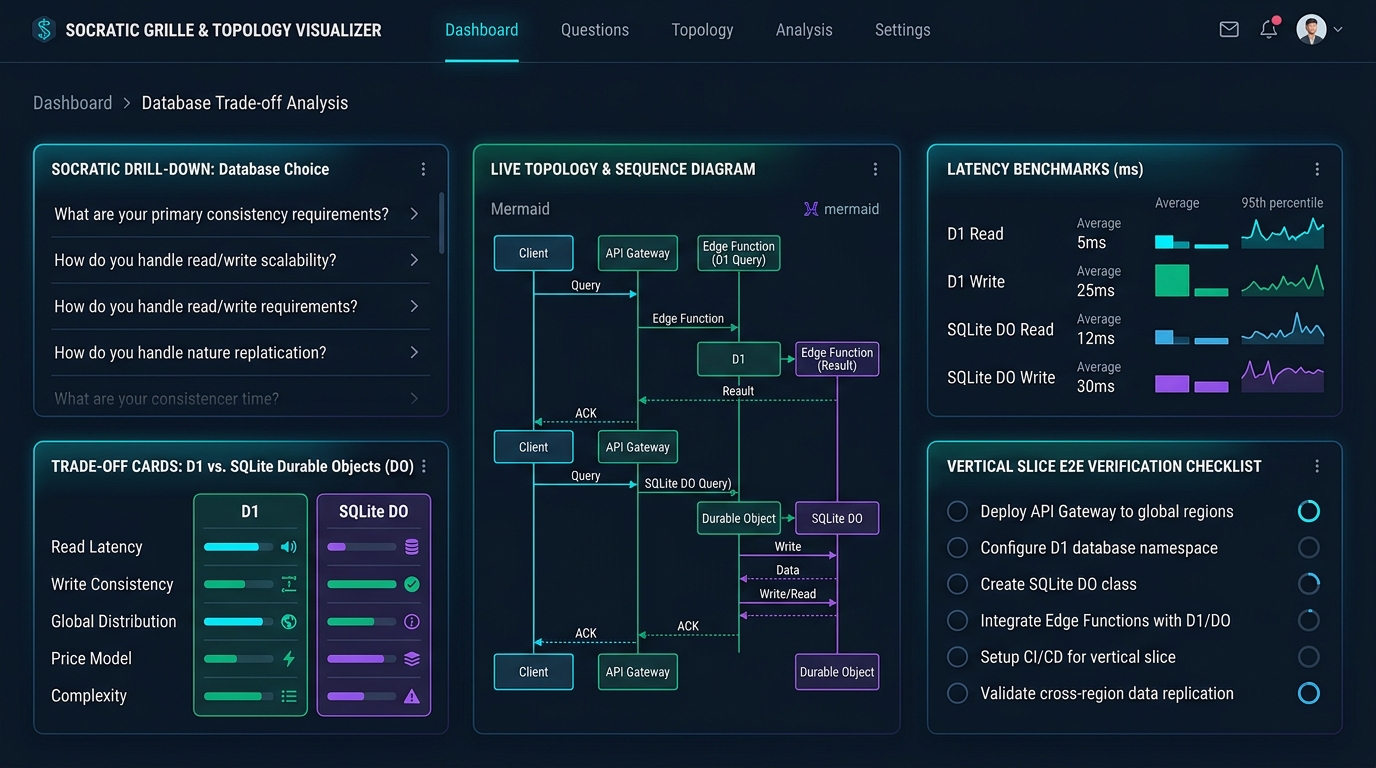Click D1 Complexity progress bar
The height and width of the screenshot is (768, 1376).
[238, 696]
